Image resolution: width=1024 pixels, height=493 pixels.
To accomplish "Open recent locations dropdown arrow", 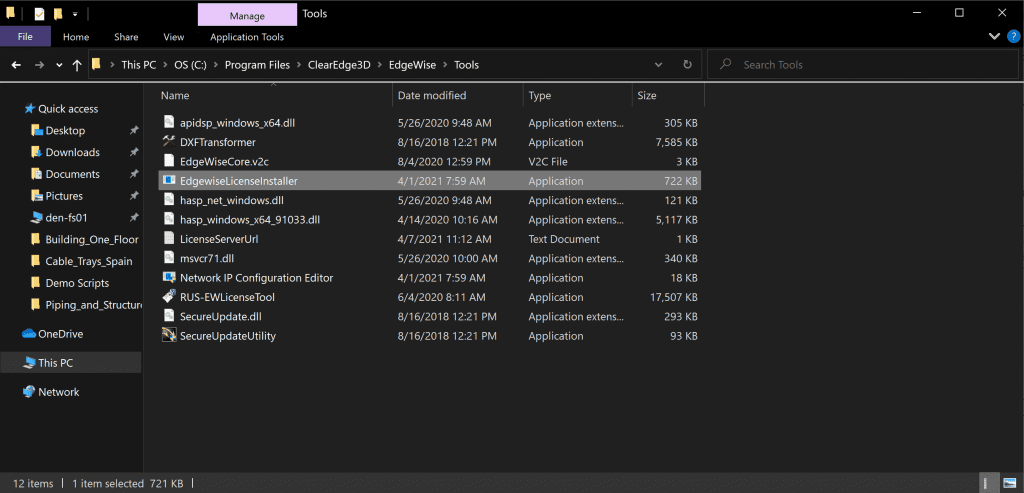I will click(x=59, y=65).
